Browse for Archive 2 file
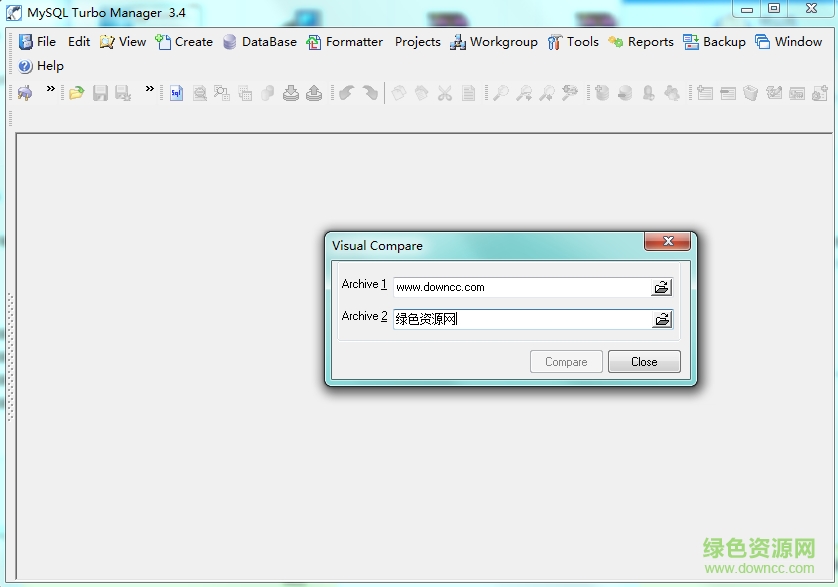This screenshot has width=838, height=587. [x=661, y=319]
